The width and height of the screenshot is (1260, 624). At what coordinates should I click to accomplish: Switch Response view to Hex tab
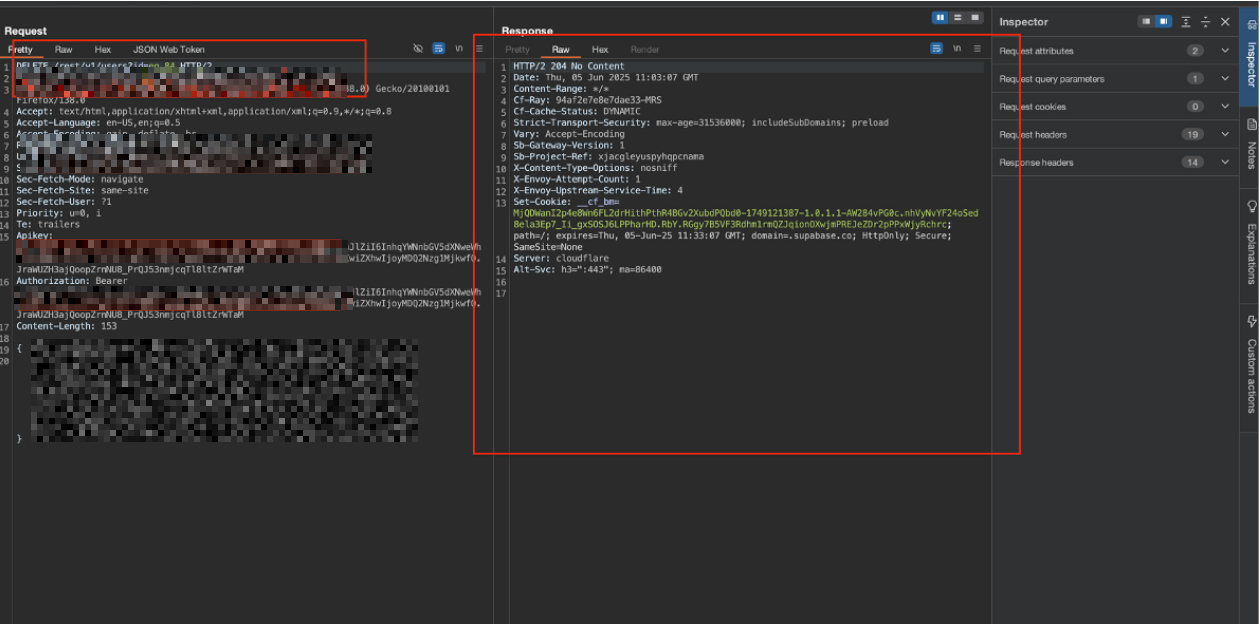(600, 49)
